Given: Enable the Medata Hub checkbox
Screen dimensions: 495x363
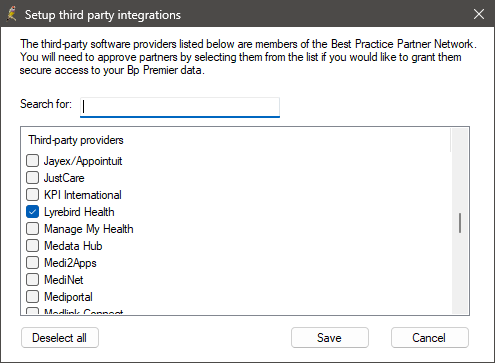Looking at the screenshot, I should click(32, 246).
